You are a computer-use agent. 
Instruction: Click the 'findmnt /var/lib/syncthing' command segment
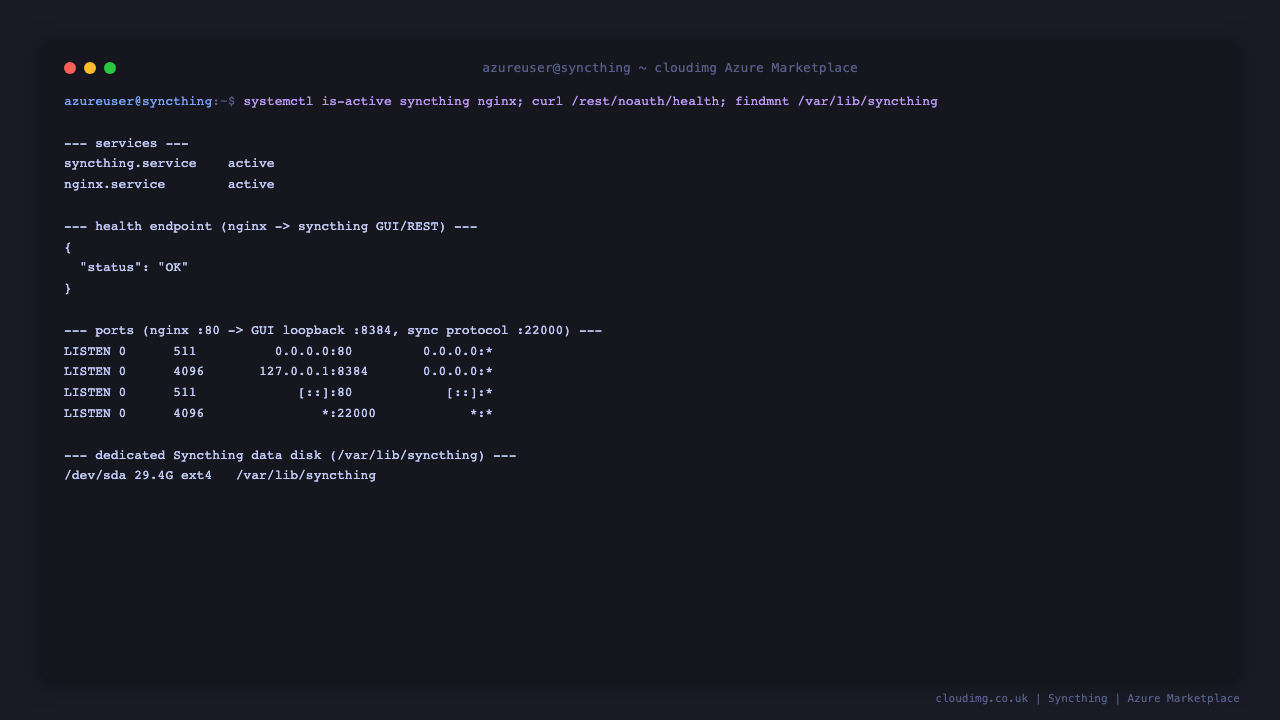point(836,101)
